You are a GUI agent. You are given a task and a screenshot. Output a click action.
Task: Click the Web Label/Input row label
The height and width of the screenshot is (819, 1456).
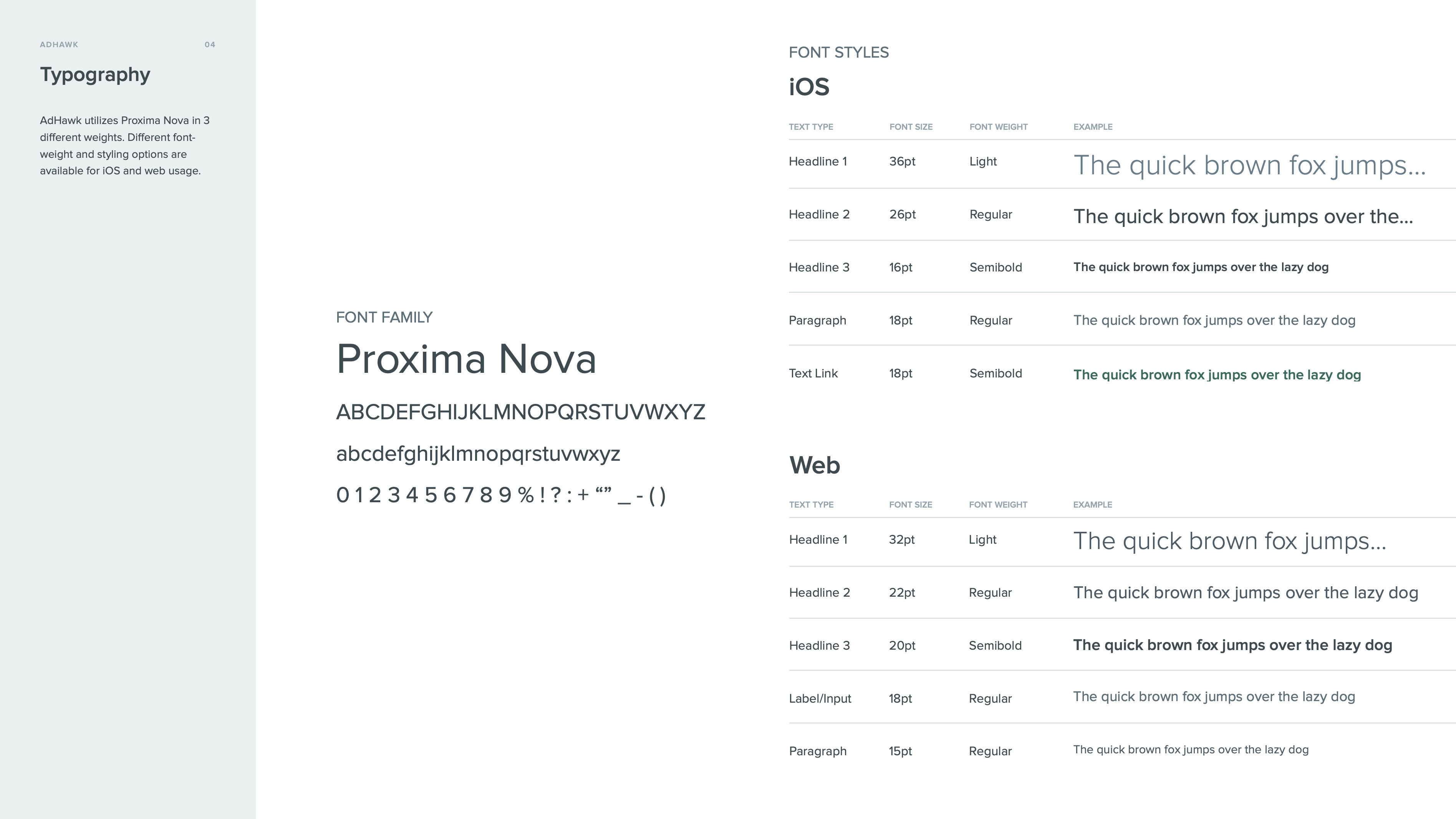coord(820,698)
